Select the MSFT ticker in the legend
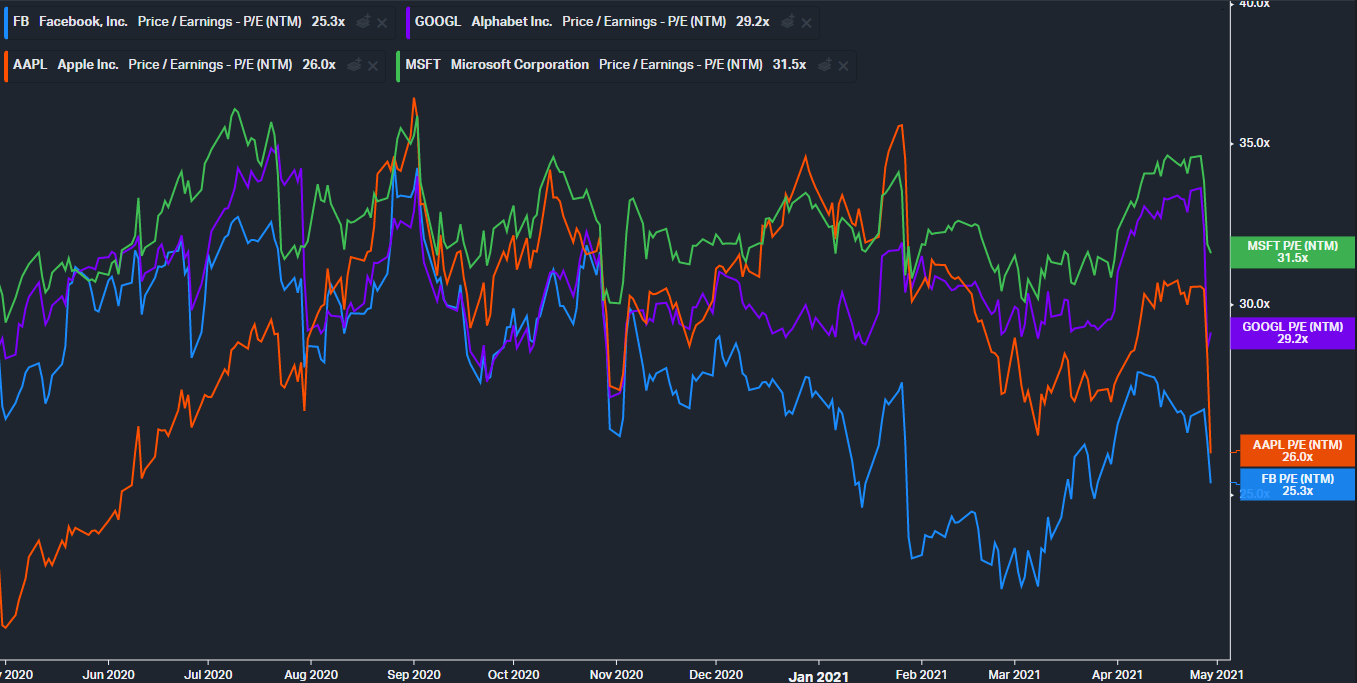Viewport: 1357px width, 683px height. pyautogui.click(x=423, y=65)
